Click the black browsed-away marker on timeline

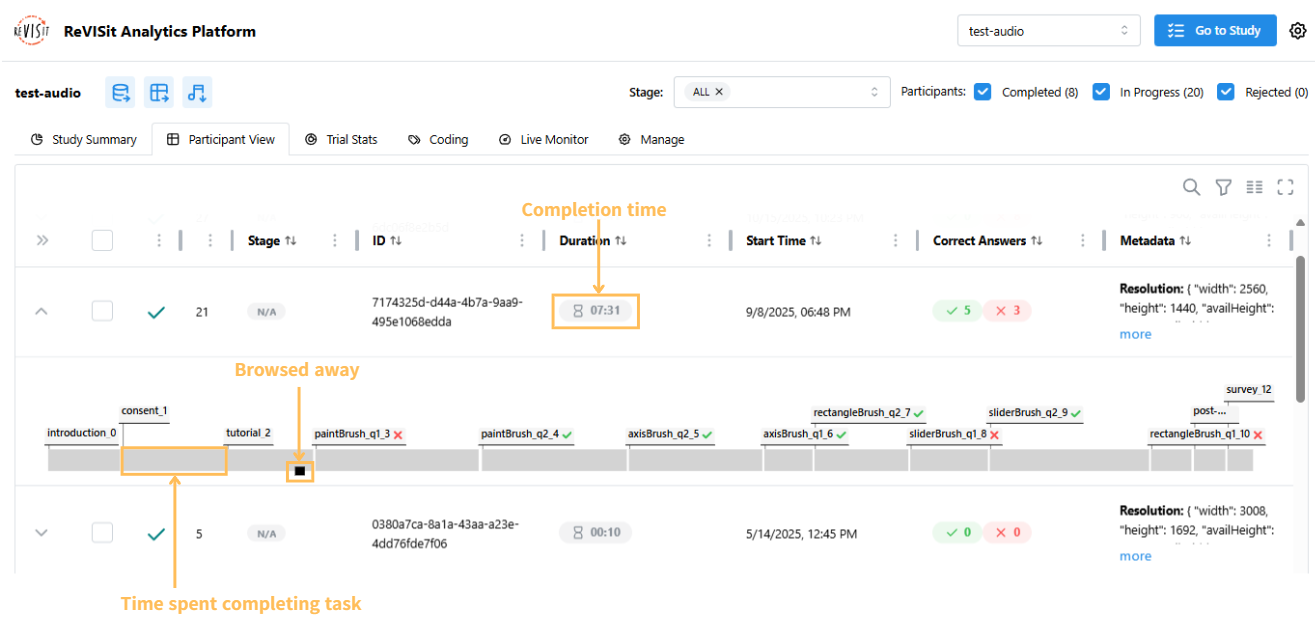point(300,470)
